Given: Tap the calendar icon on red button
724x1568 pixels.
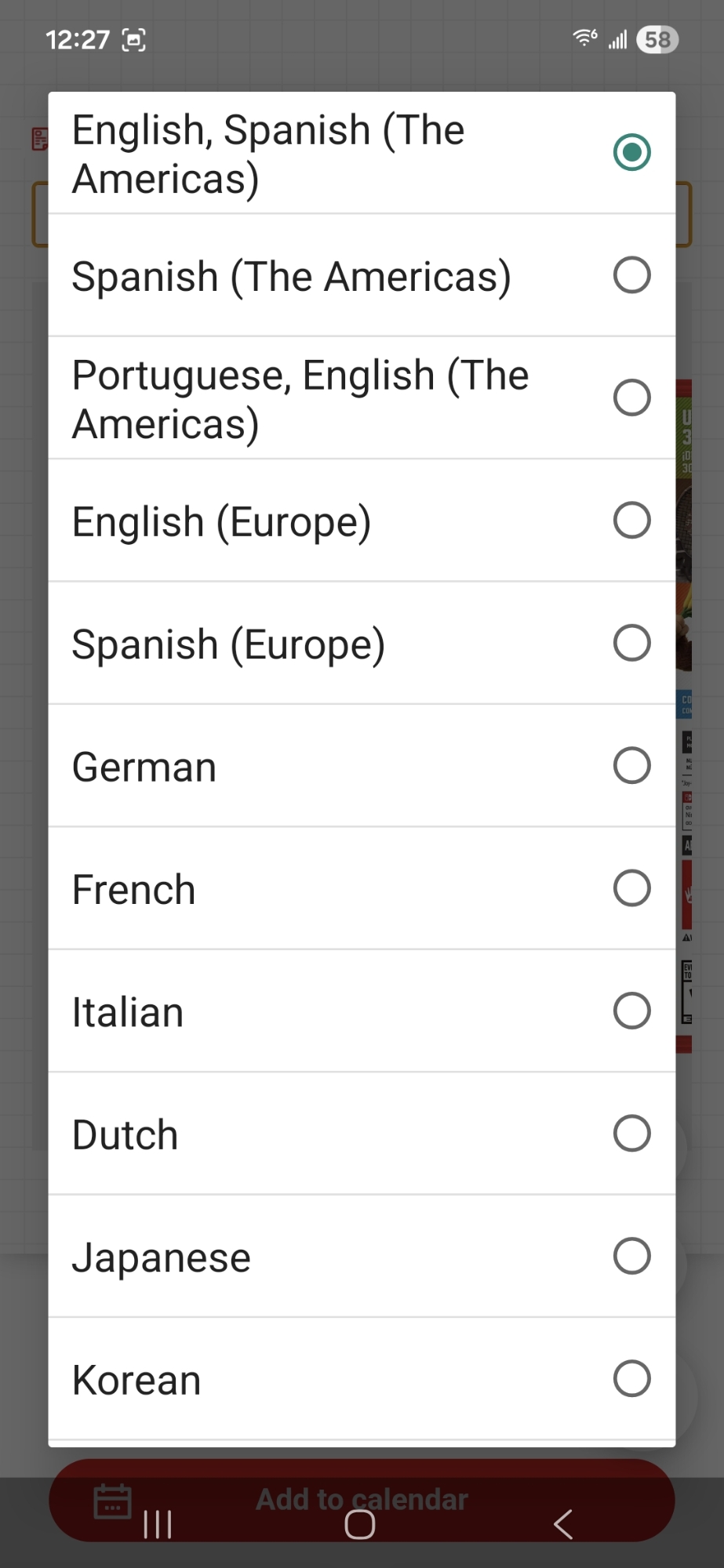Looking at the screenshot, I should click(x=112, y=1501).
